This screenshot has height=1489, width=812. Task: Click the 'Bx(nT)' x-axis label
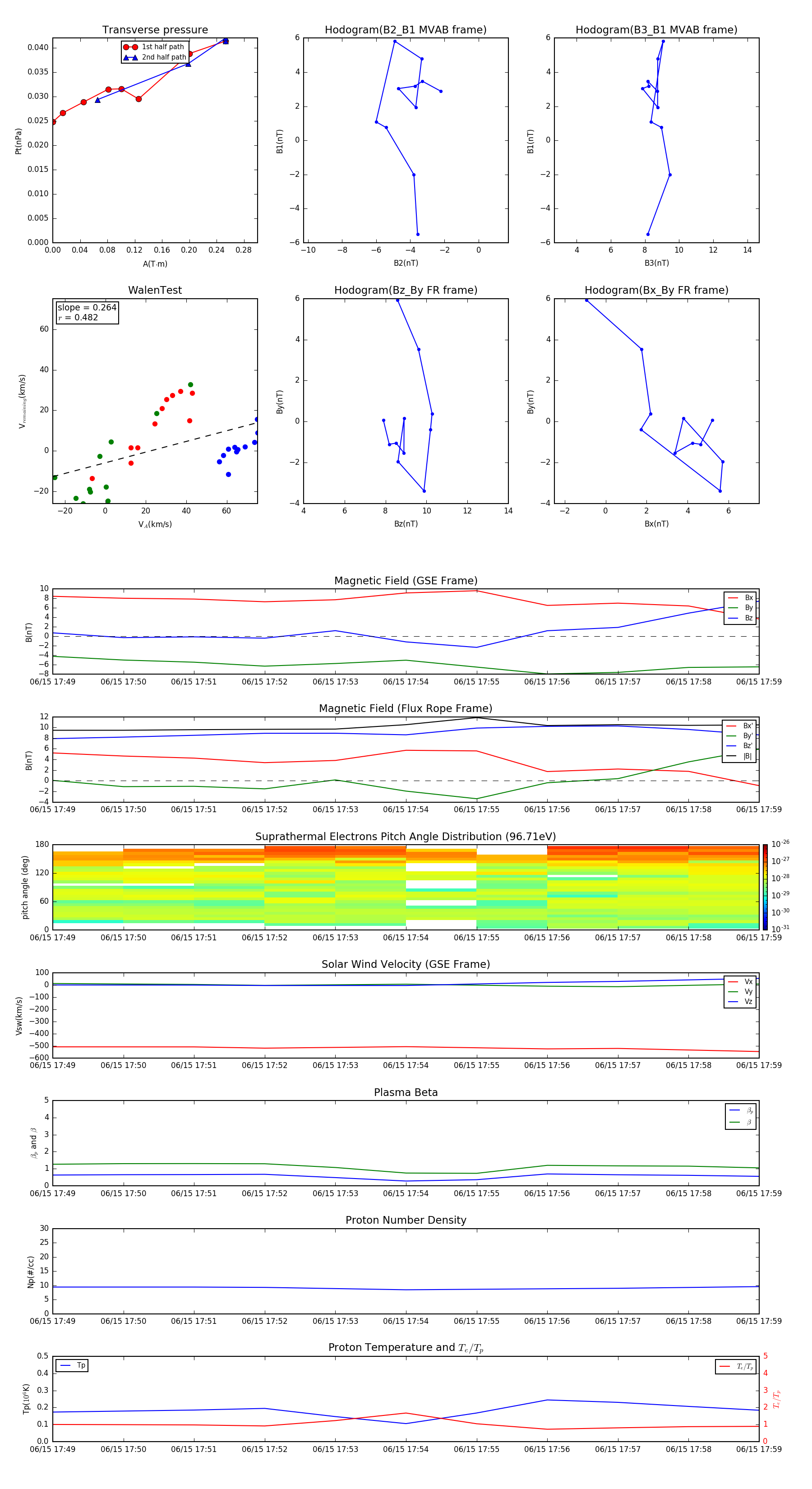pos(656,524)
